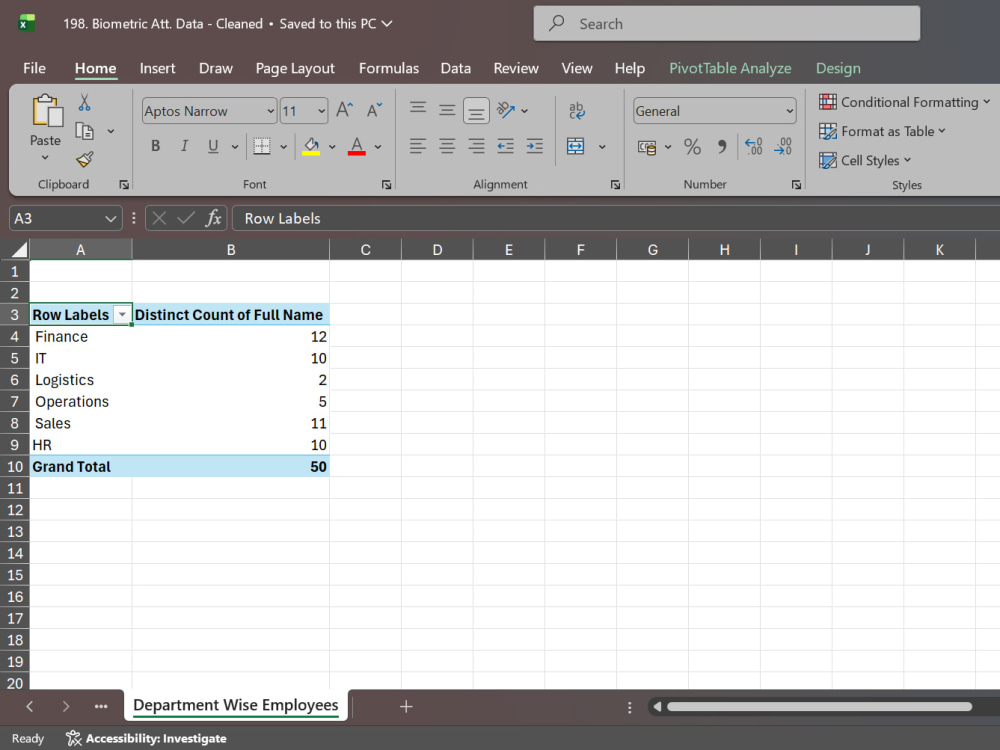Toggle Wrap Text
This screenshot has height=750, width=1000.
(577, 110)
